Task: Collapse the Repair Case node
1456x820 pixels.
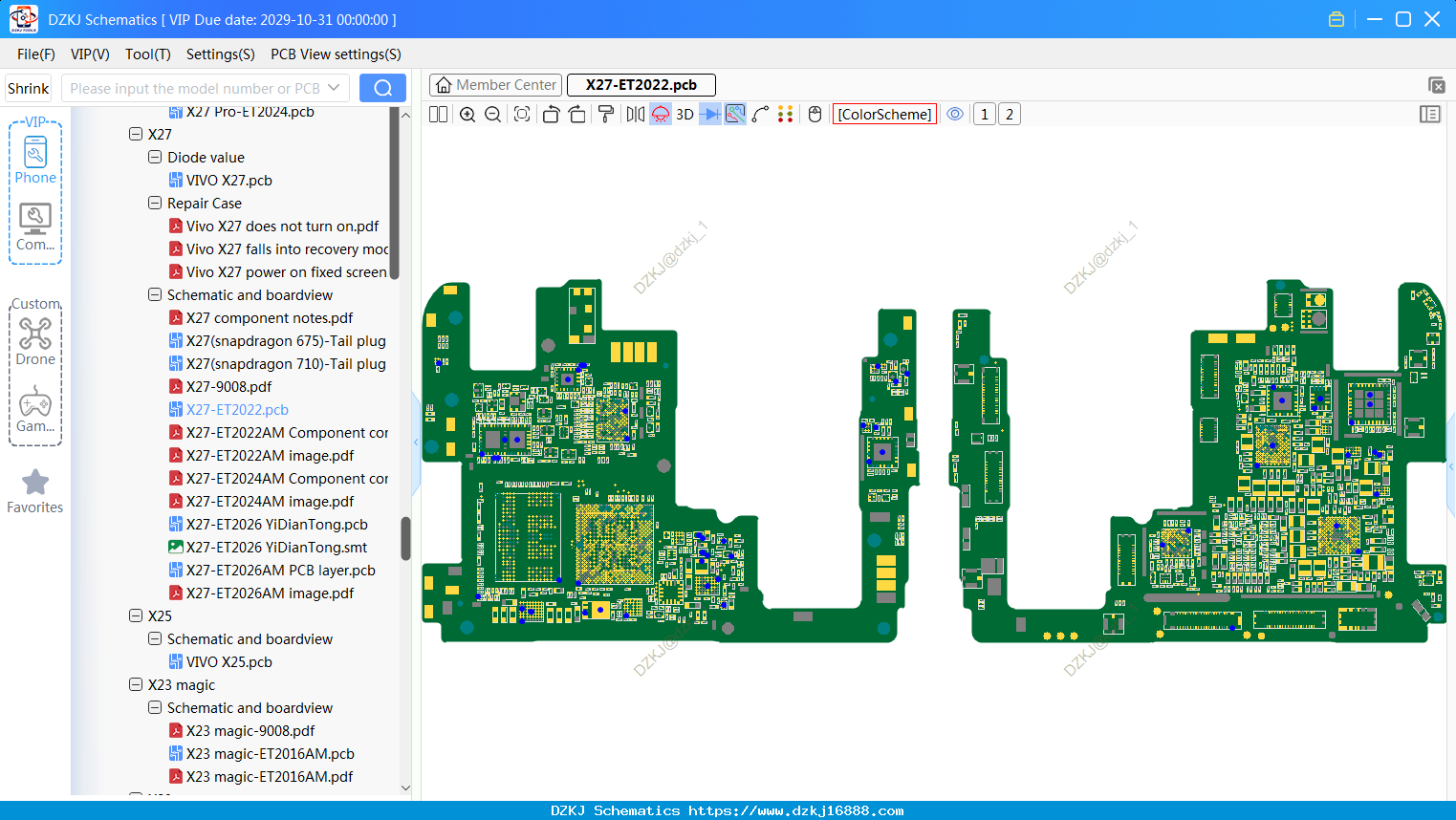Action: pyautogui.click(x=155, y=204)
